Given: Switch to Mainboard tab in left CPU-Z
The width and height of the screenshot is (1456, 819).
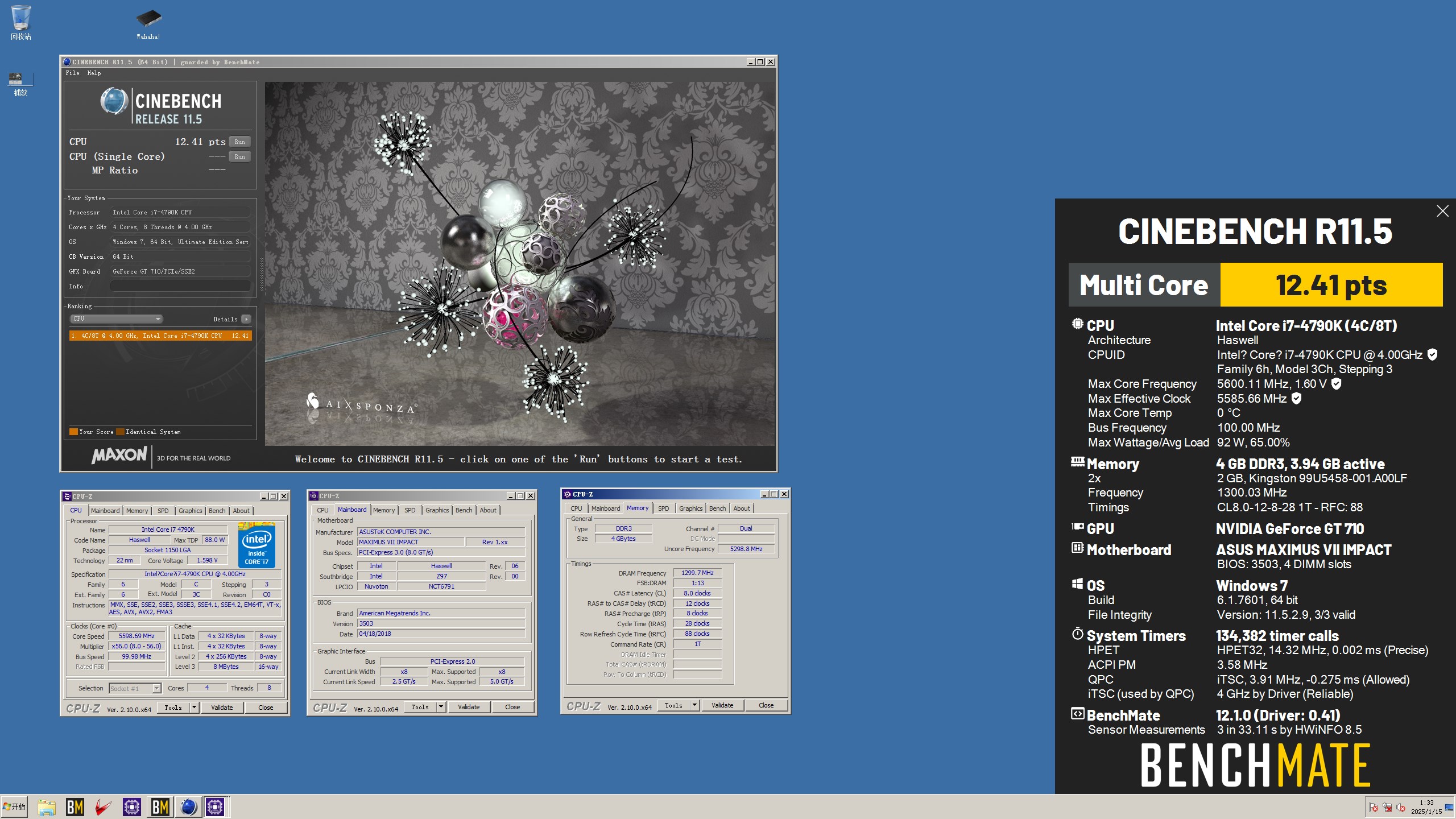Looking at the screenshot, I should click(x=105, y=511).
